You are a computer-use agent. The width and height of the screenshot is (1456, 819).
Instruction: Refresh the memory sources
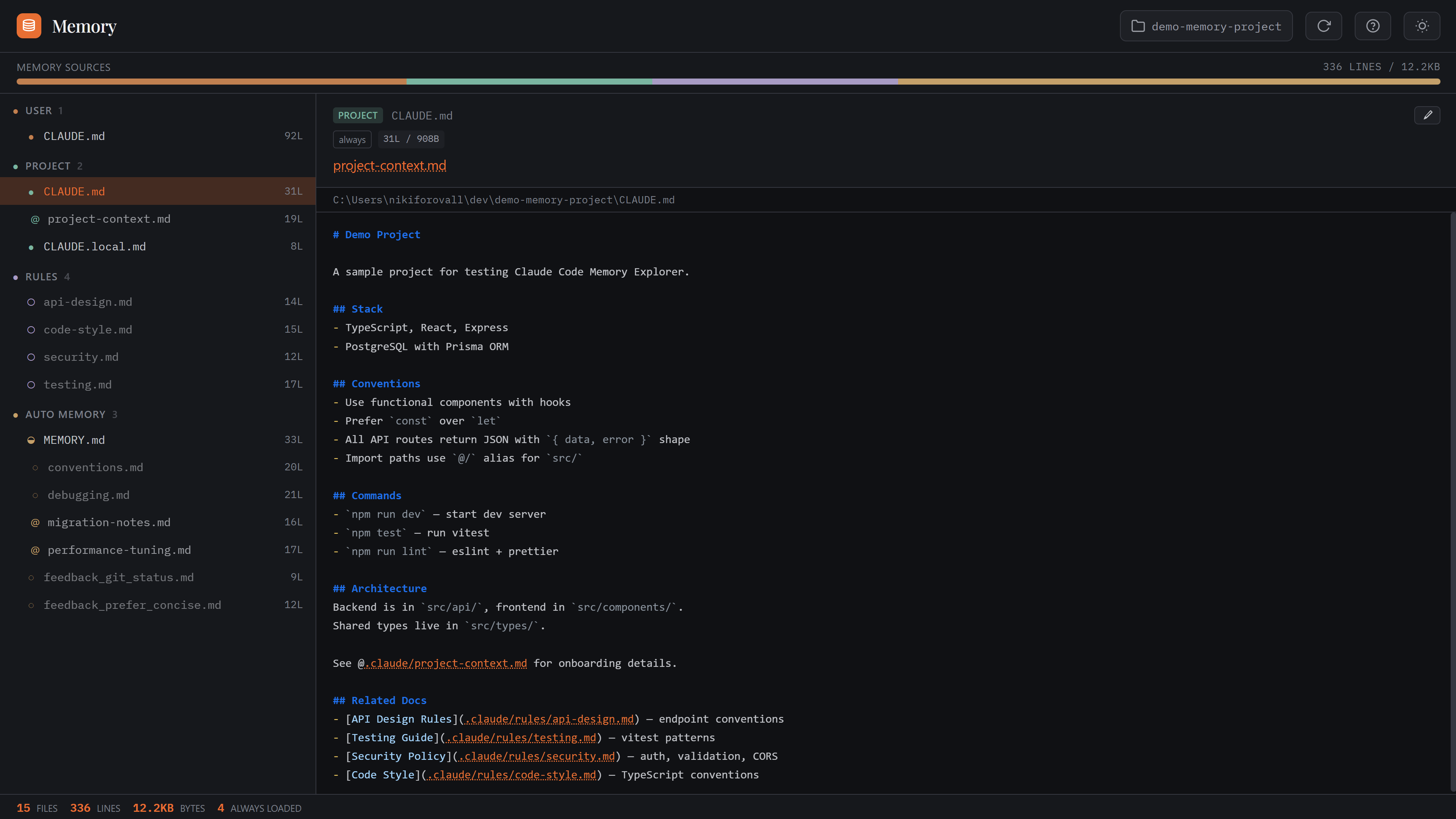pyautogui.click(x=1323, y=25)
